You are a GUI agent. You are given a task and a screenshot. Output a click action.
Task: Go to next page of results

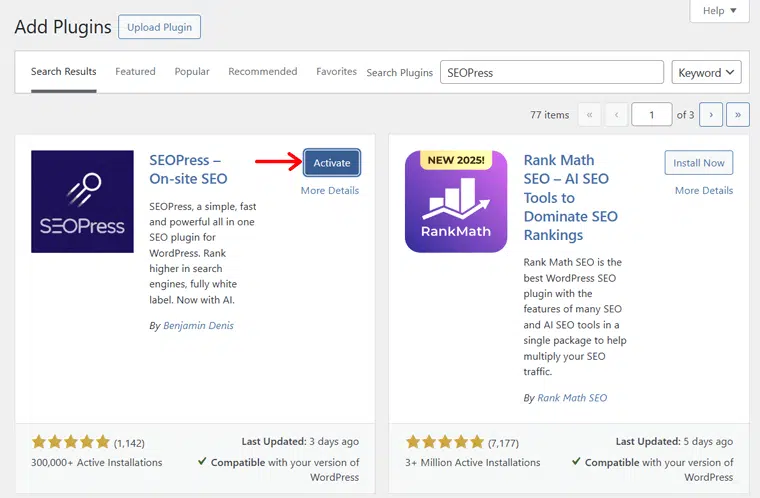coord(711,115)
